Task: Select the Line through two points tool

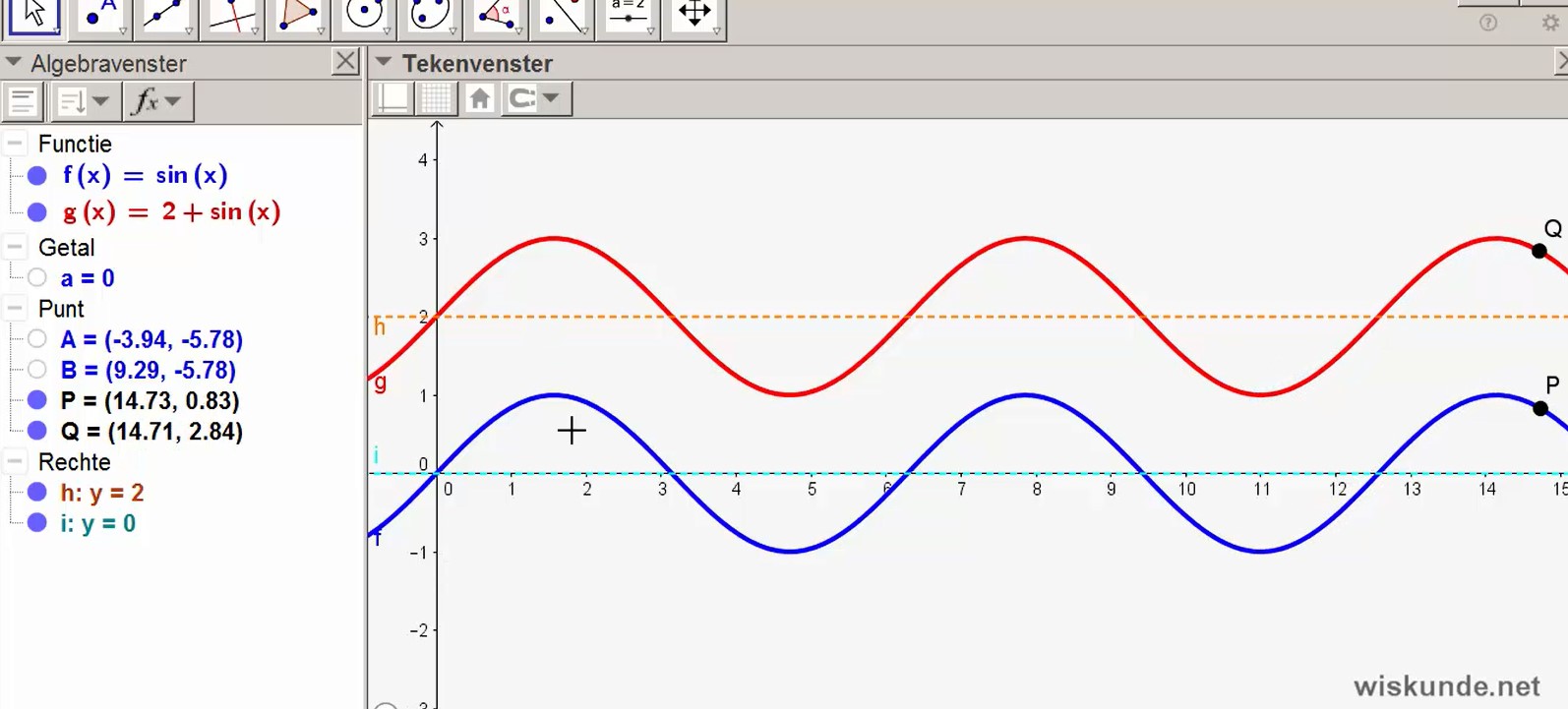Action: [166, 17]
